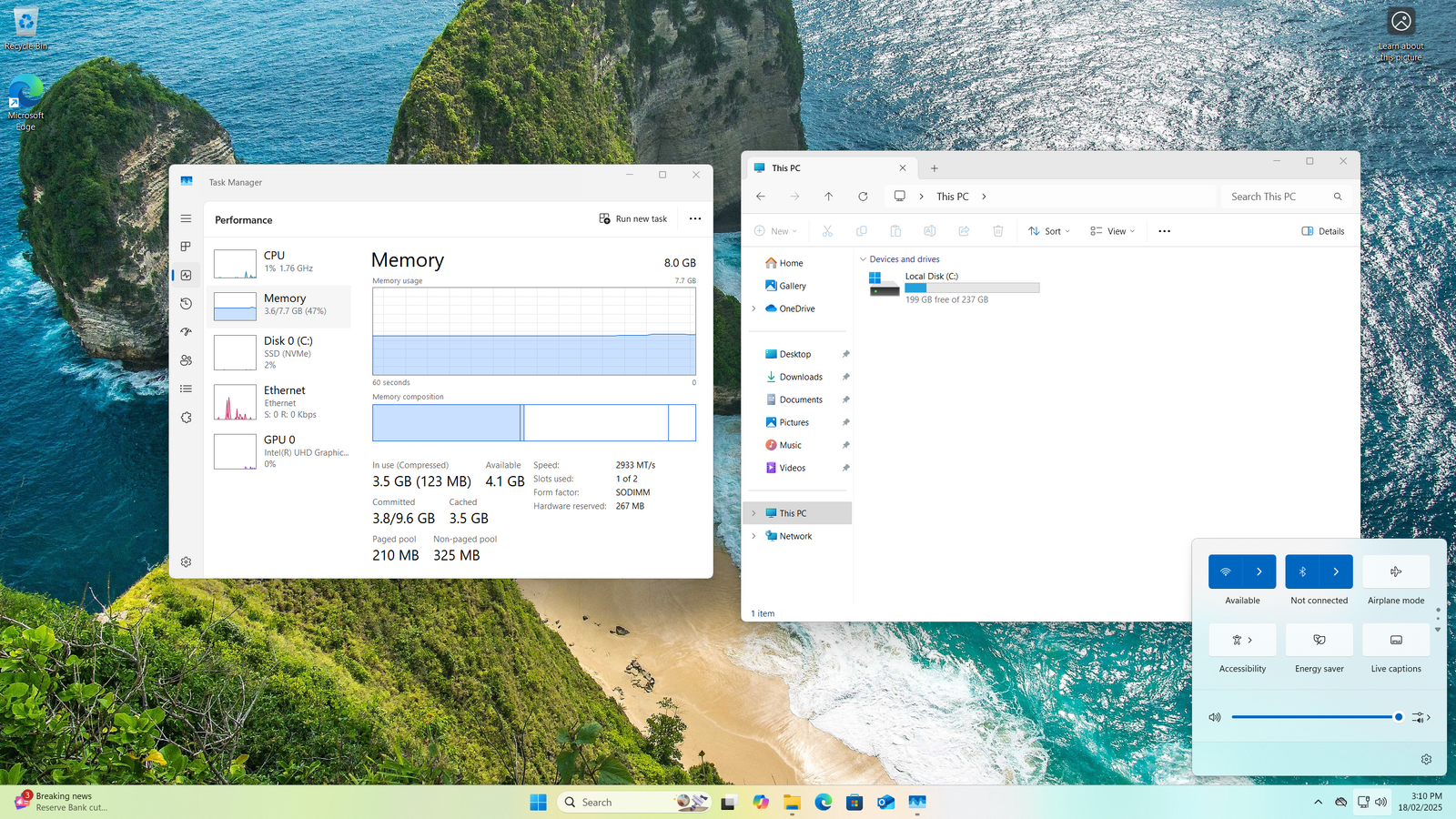Click the memory composition bar
1456x819 pixels.
534,423
